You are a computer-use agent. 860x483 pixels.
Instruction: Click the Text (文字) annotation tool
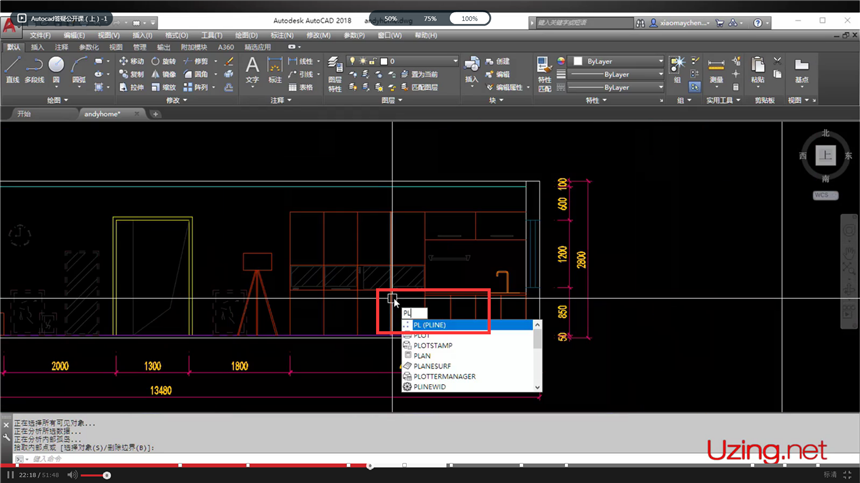click(252, 68)
